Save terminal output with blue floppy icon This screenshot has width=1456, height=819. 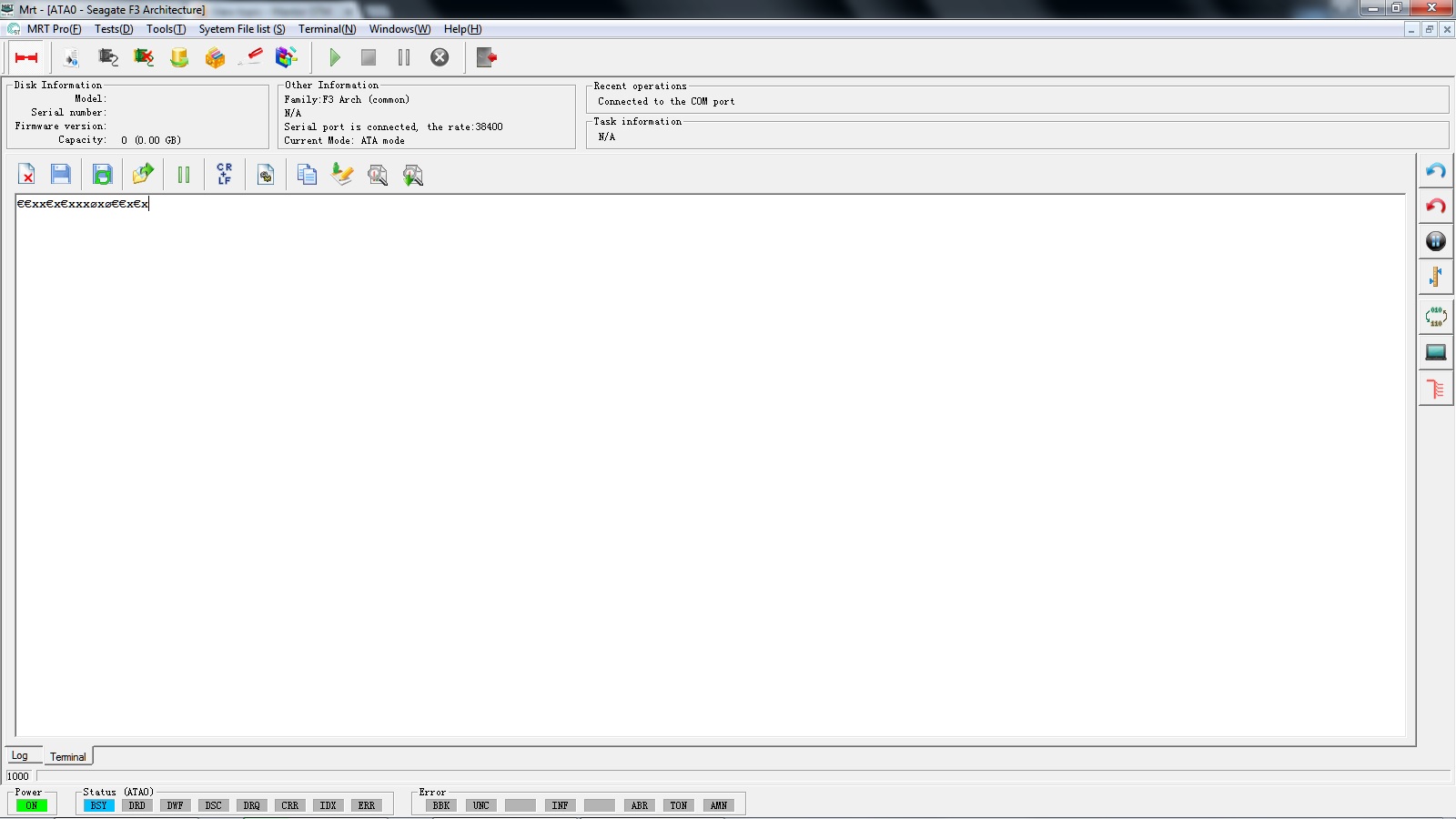coord(61,174)
